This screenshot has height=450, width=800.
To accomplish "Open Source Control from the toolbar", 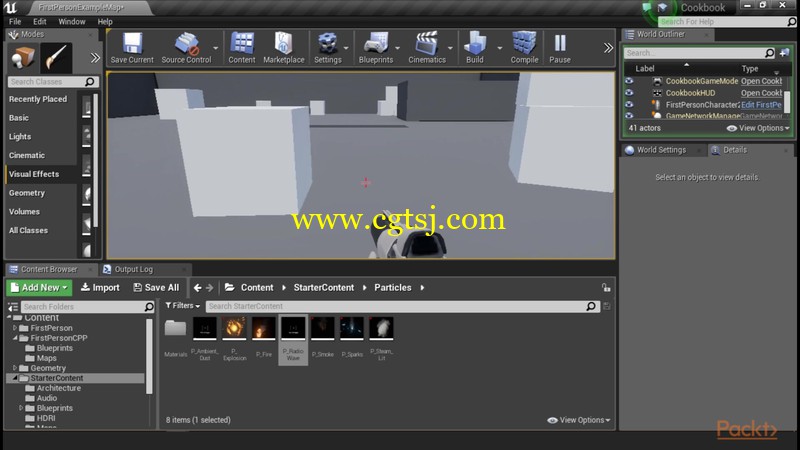I will 186,47.
